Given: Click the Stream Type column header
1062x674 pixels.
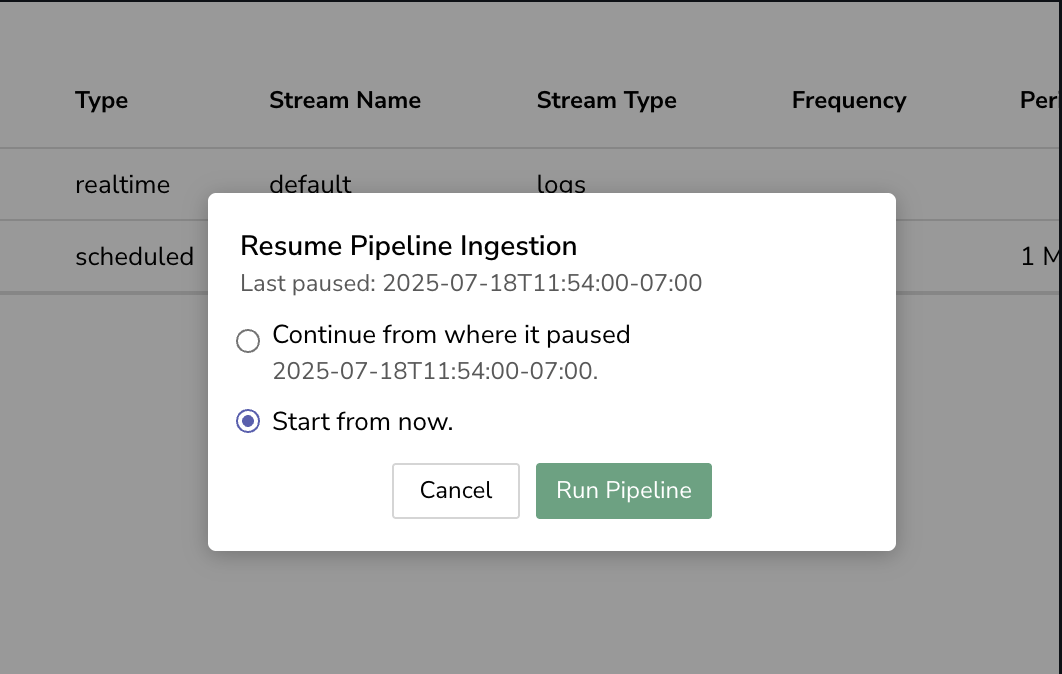Looking at the screenshot, I should pyautogui.click(x=607, y=100).
